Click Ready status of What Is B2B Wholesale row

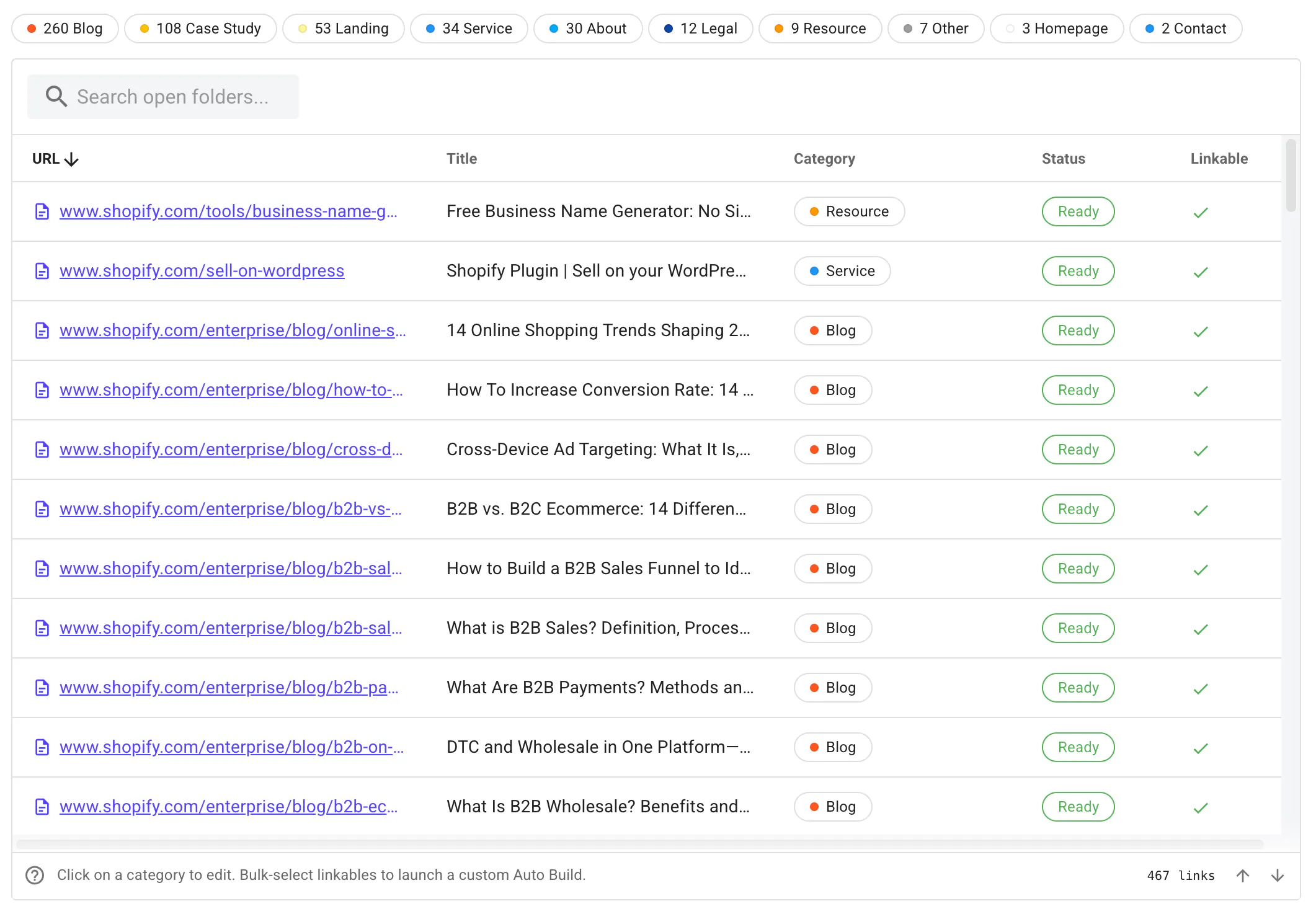1078,807
